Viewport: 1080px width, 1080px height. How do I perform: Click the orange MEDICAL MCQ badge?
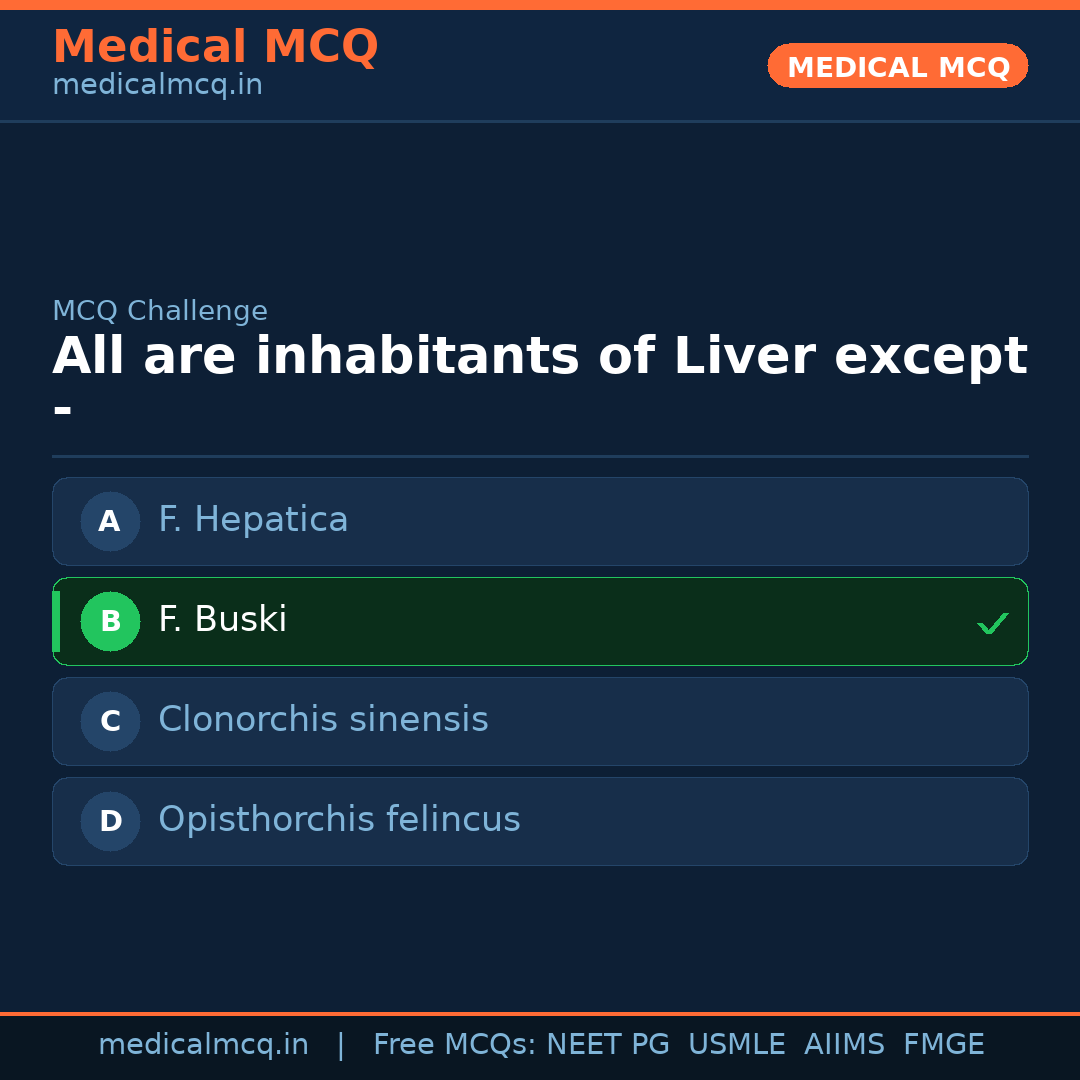[897, 67]
